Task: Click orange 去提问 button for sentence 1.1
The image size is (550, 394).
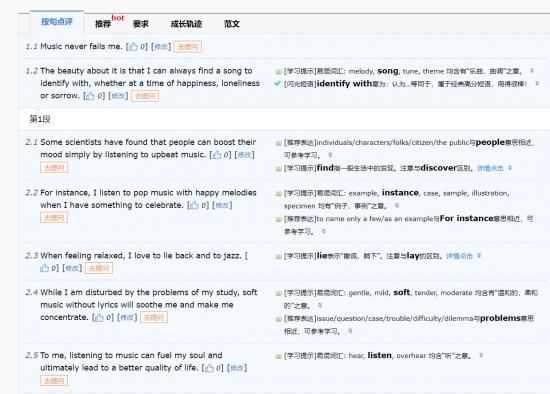Action: (x=188, y=47)
